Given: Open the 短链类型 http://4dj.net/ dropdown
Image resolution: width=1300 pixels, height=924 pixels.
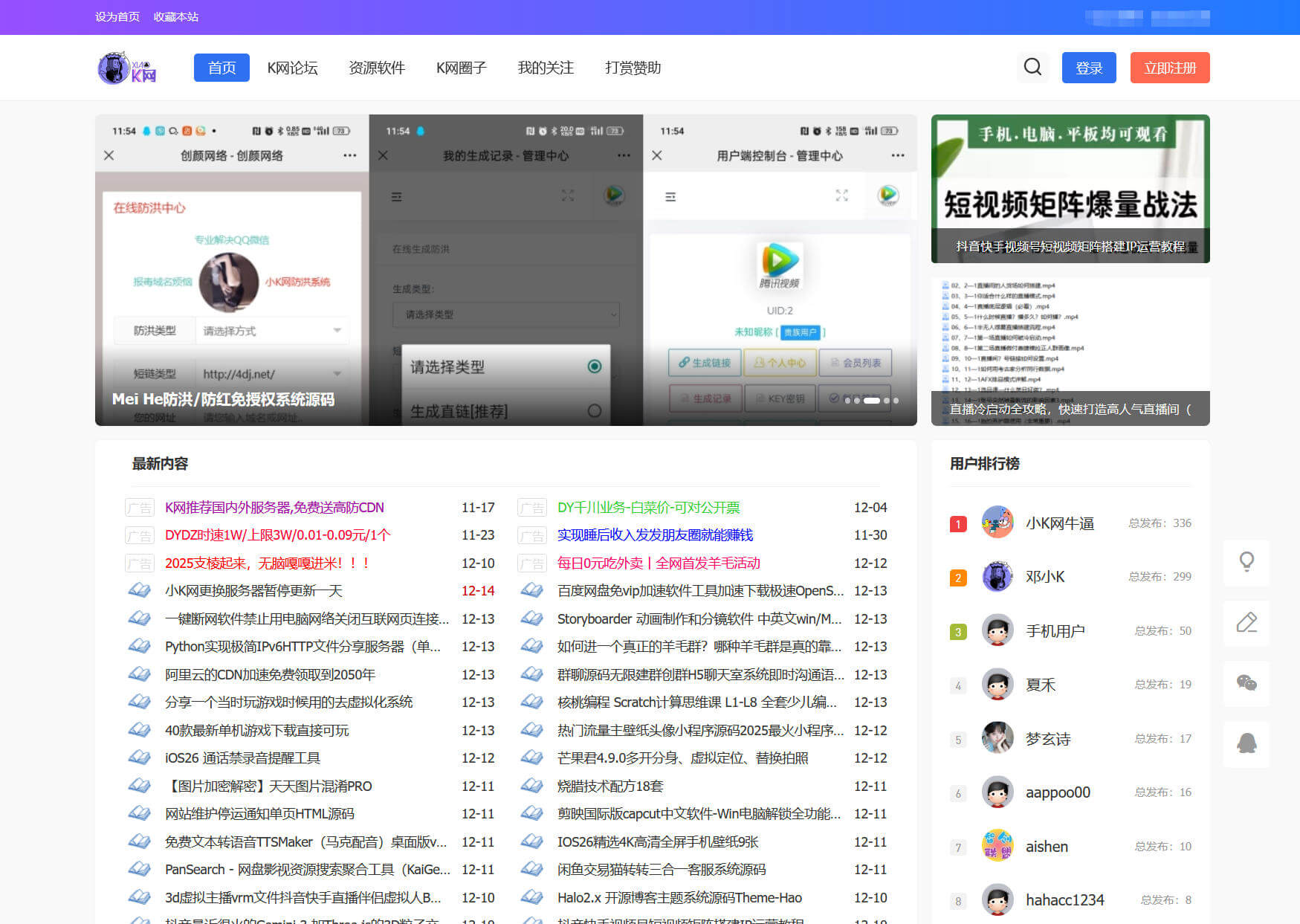Looking at the screenshot, I should (272, 374).
